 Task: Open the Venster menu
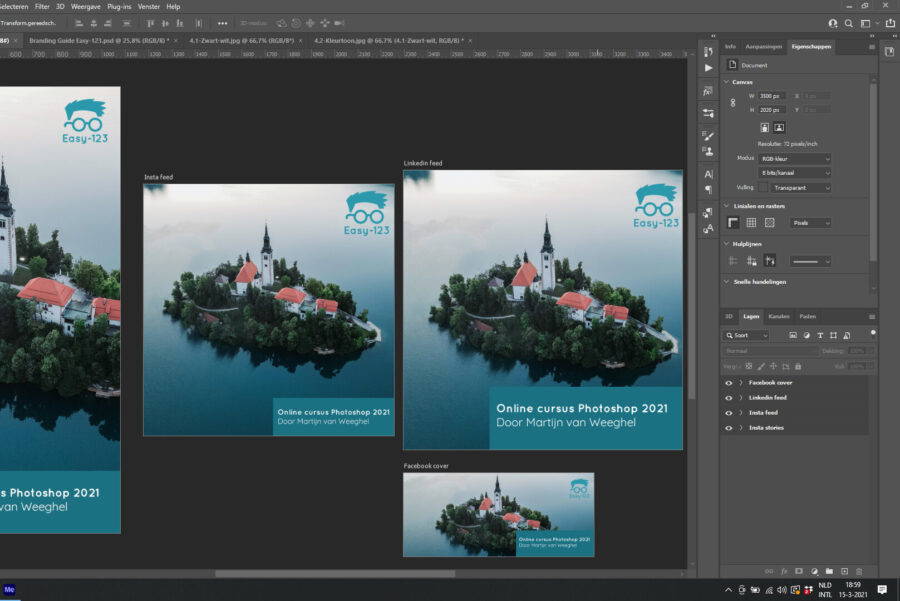tap(149, 6)
